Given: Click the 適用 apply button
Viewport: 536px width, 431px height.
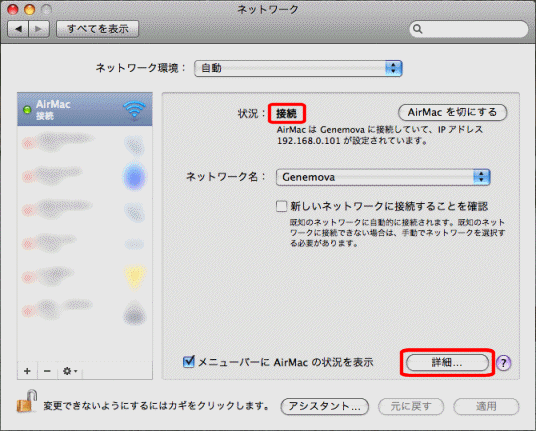Looking at the screenshot, I should (486, 406).
